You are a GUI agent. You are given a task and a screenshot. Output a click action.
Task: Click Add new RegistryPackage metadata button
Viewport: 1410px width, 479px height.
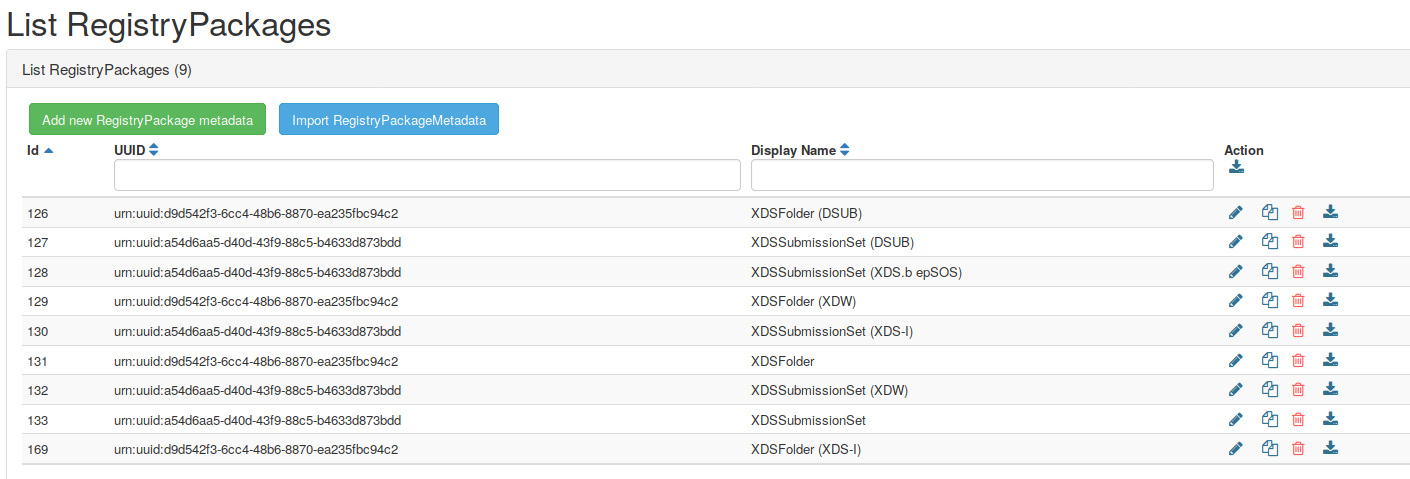tap(147, 120)
